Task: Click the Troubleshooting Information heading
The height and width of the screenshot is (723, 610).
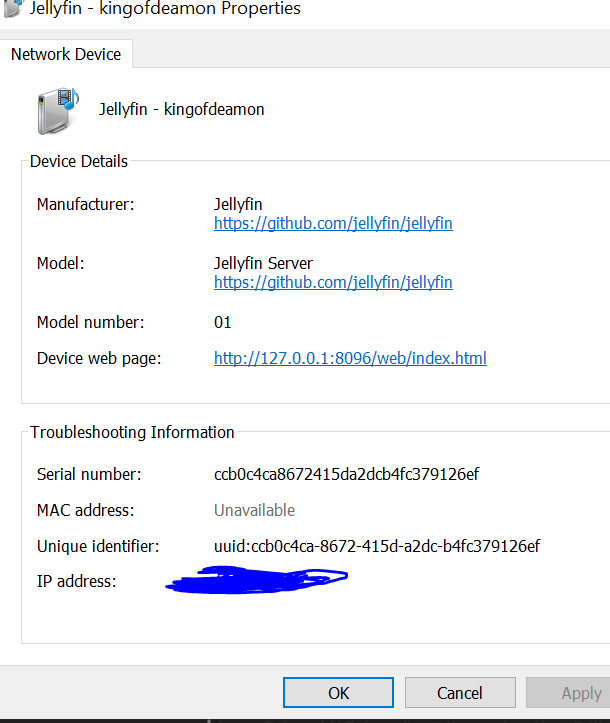Action: point(132,432)
